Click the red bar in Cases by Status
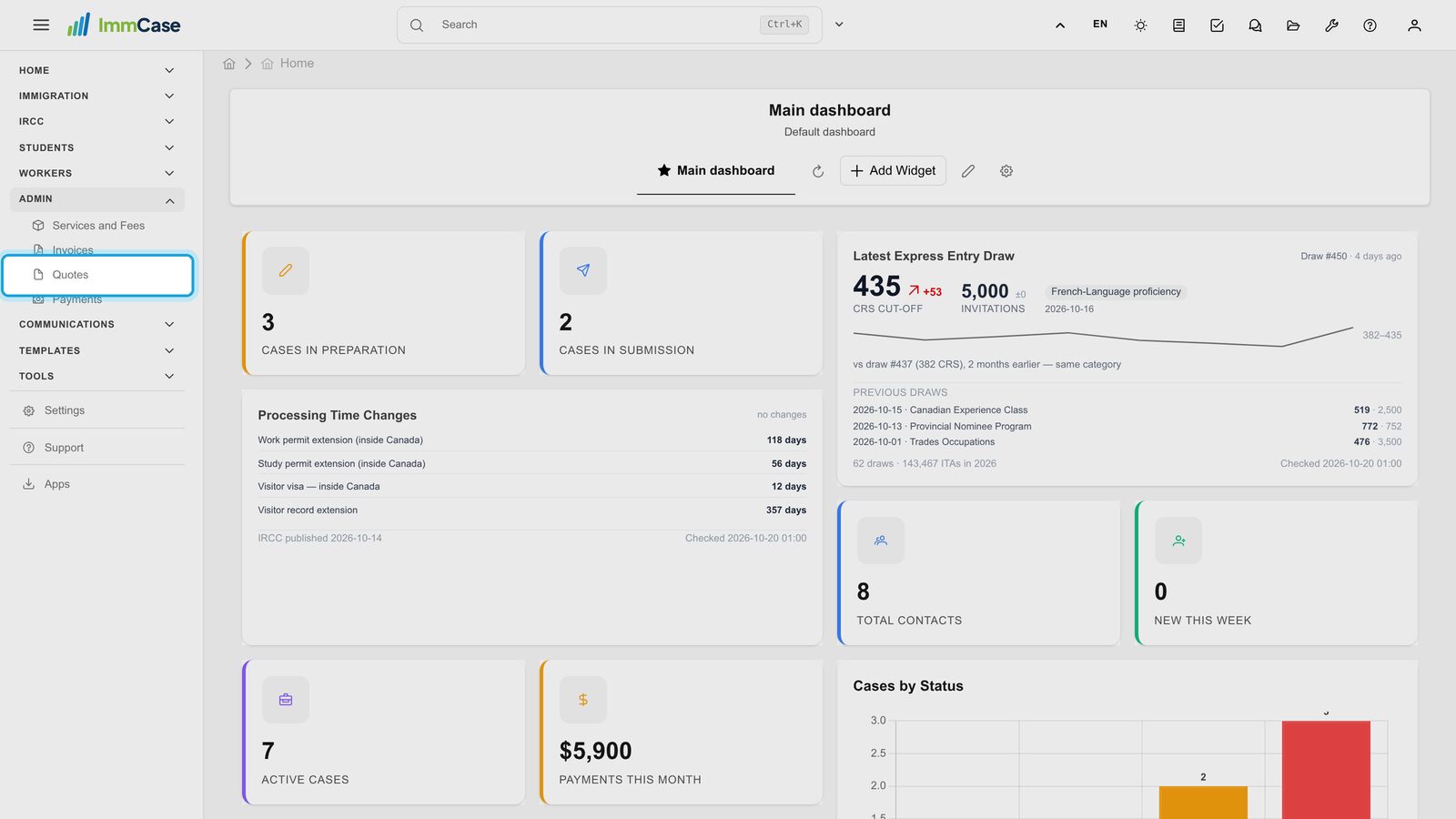 pyautogui.click(x=1326, y=770)
